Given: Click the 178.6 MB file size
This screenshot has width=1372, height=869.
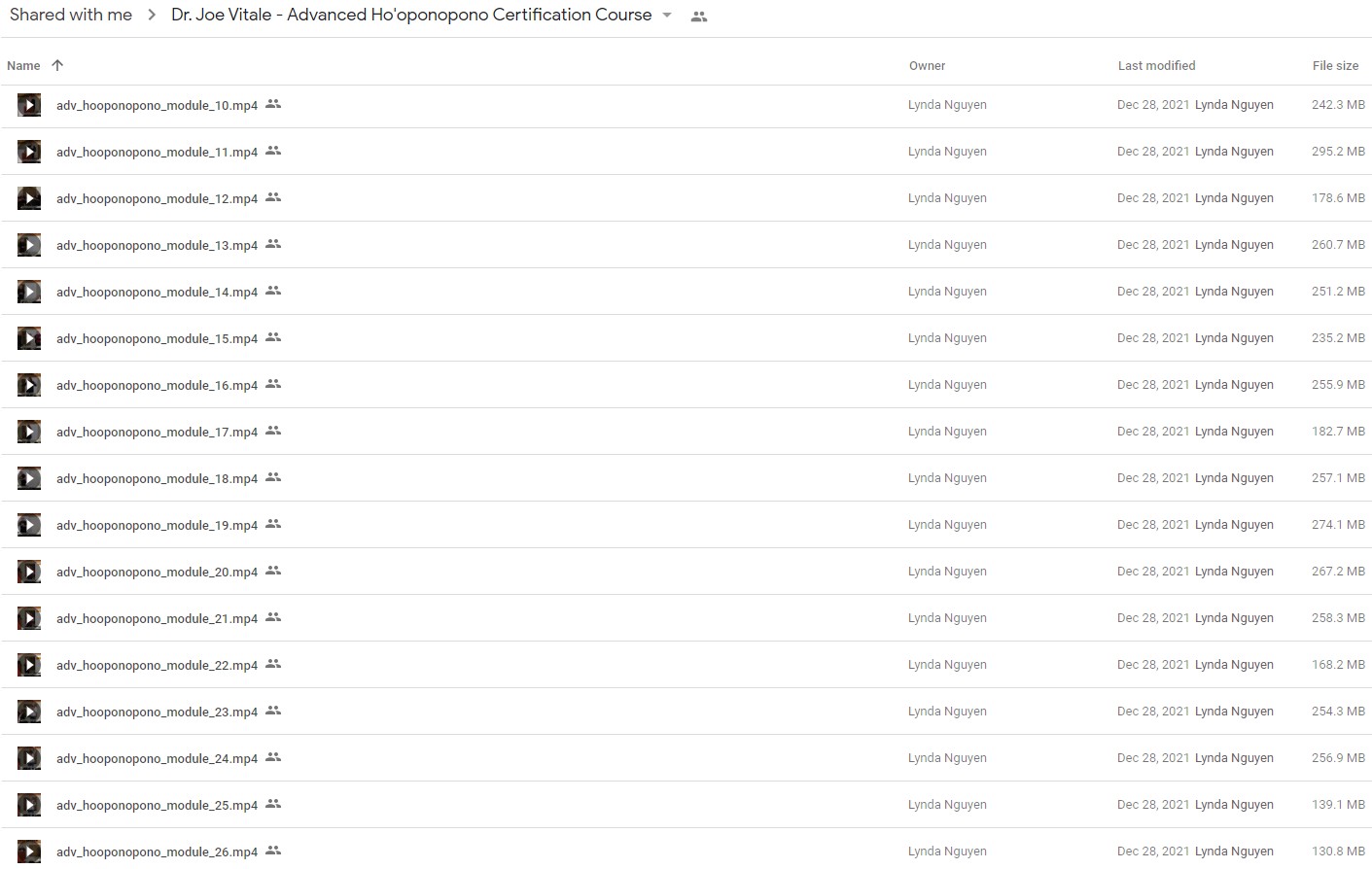Looking at the screenshot, I should pyautogui.click(x=1338, y=198).
